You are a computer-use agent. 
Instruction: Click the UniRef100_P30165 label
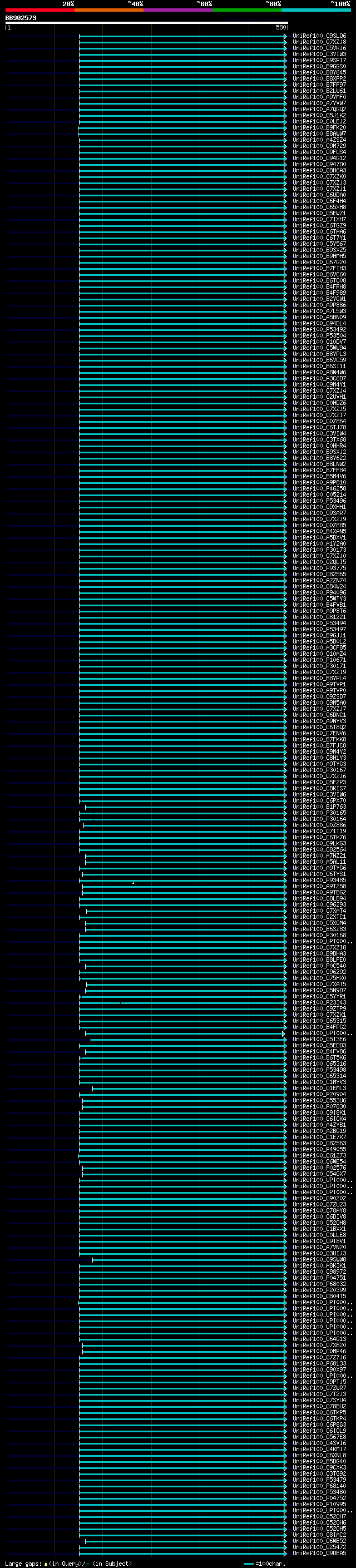click(319, 813)
